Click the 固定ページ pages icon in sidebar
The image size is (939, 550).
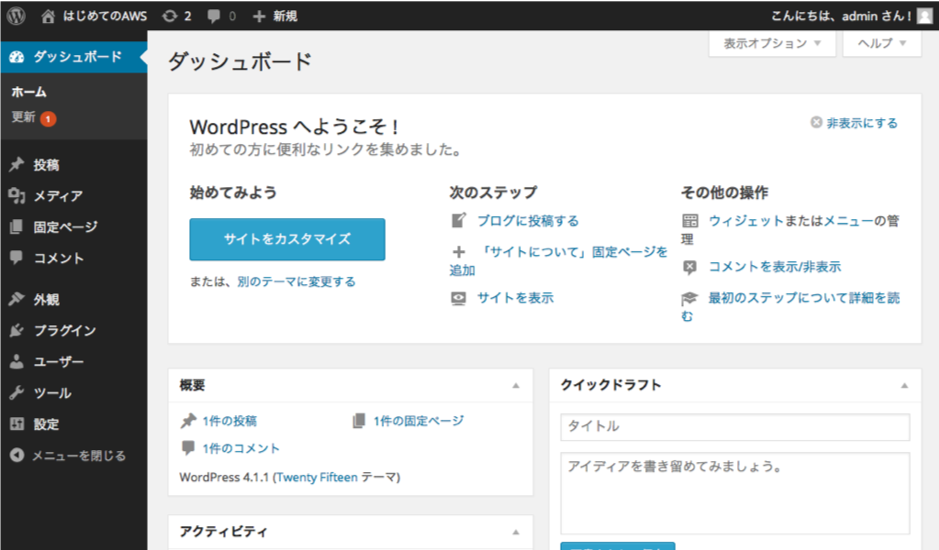(x=17, y=226)
